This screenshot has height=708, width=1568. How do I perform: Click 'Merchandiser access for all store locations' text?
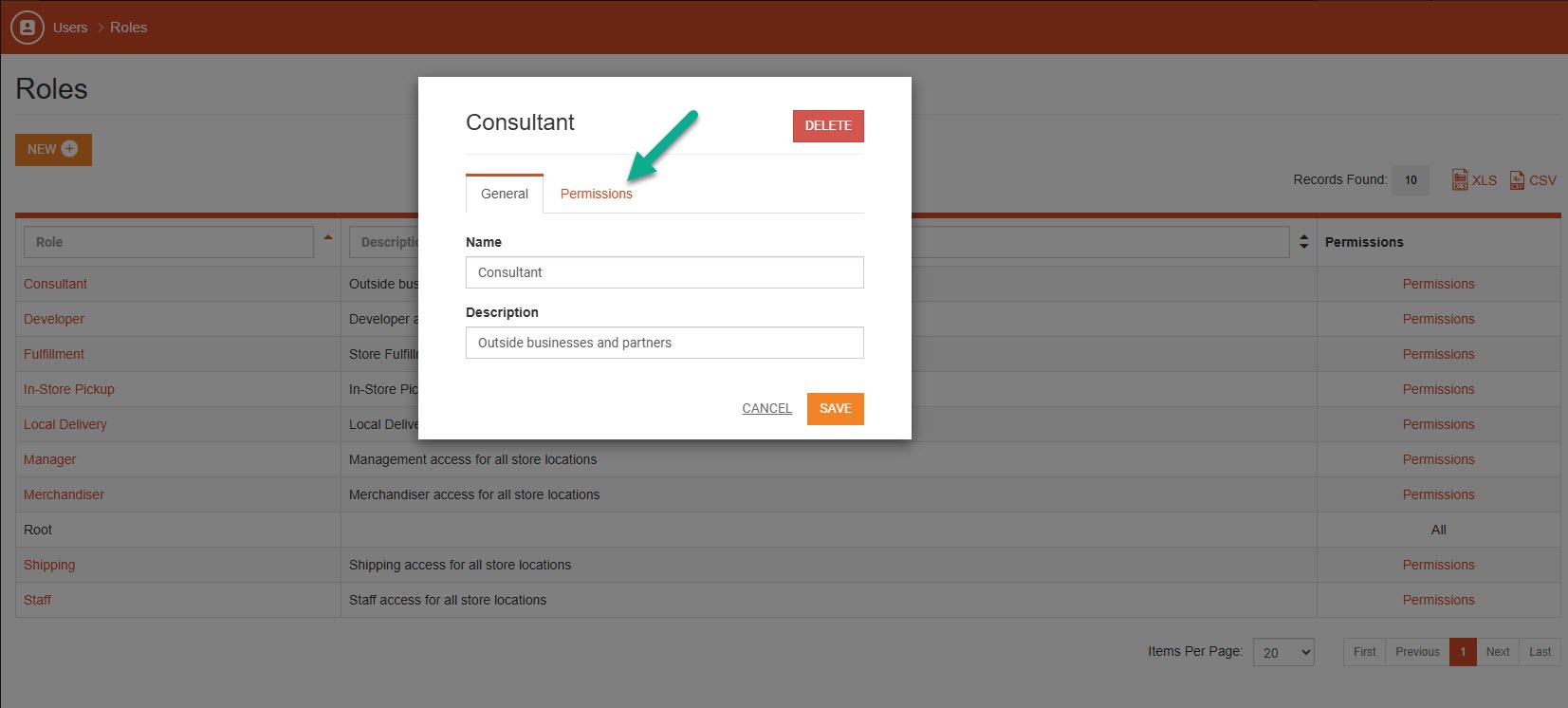click(x=474, y=494)
